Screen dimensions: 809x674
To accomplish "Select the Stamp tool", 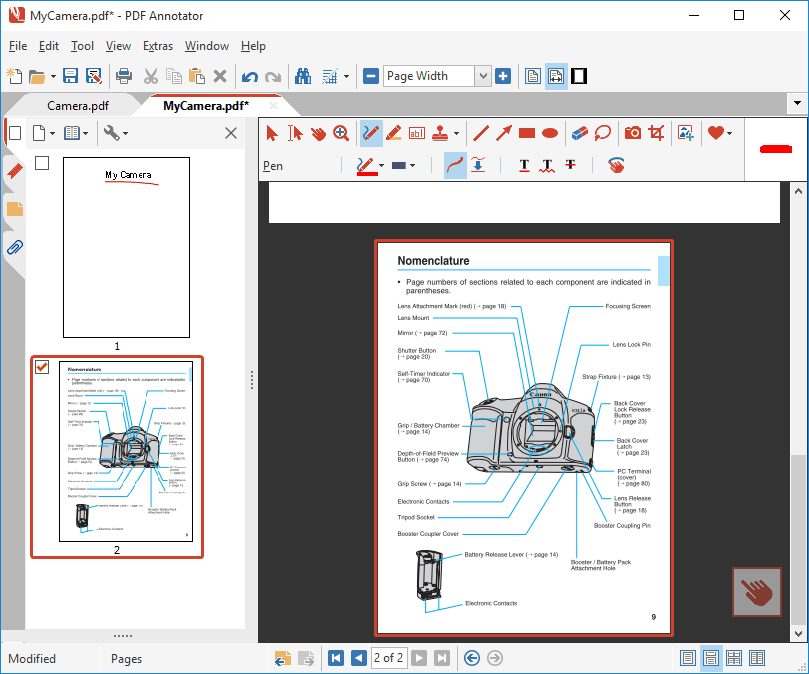I will click(x=440, y=133).
